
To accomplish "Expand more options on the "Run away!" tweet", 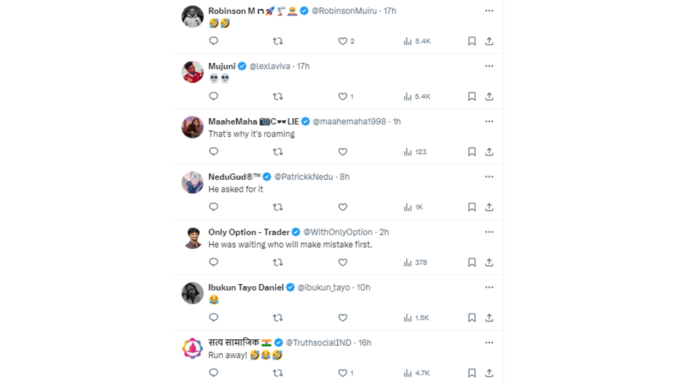I will 489,343.
